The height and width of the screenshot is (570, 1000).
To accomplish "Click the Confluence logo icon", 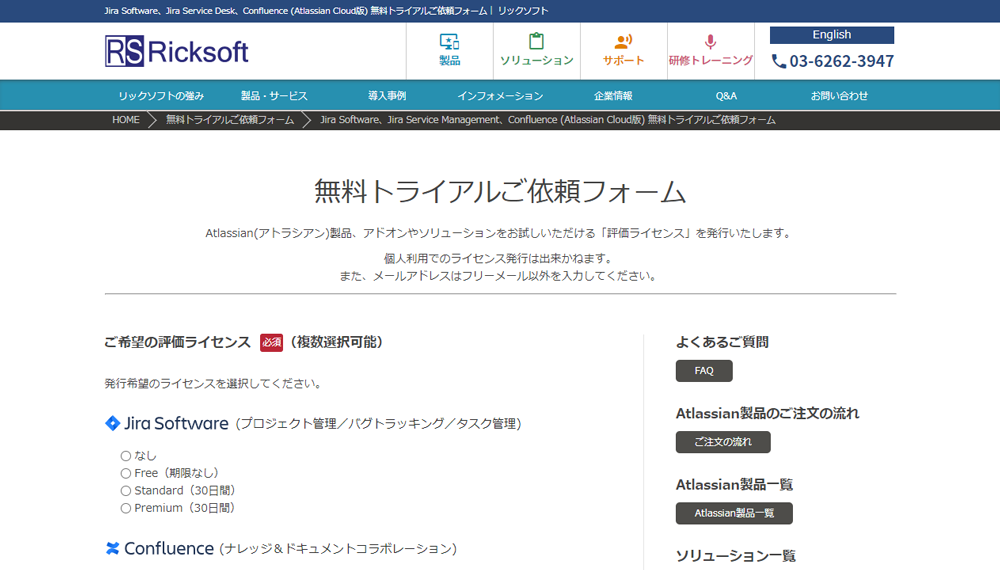I will coord(112,548).
